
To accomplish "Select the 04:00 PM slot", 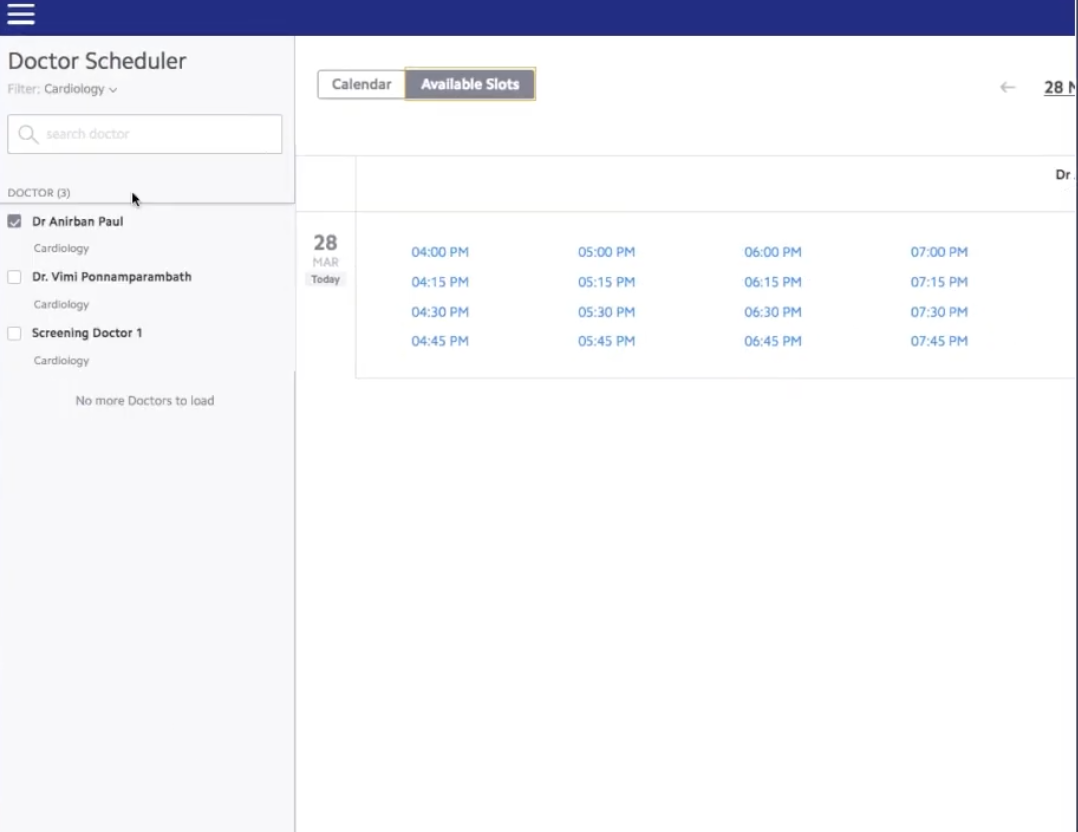I will (x=440, y=252).
